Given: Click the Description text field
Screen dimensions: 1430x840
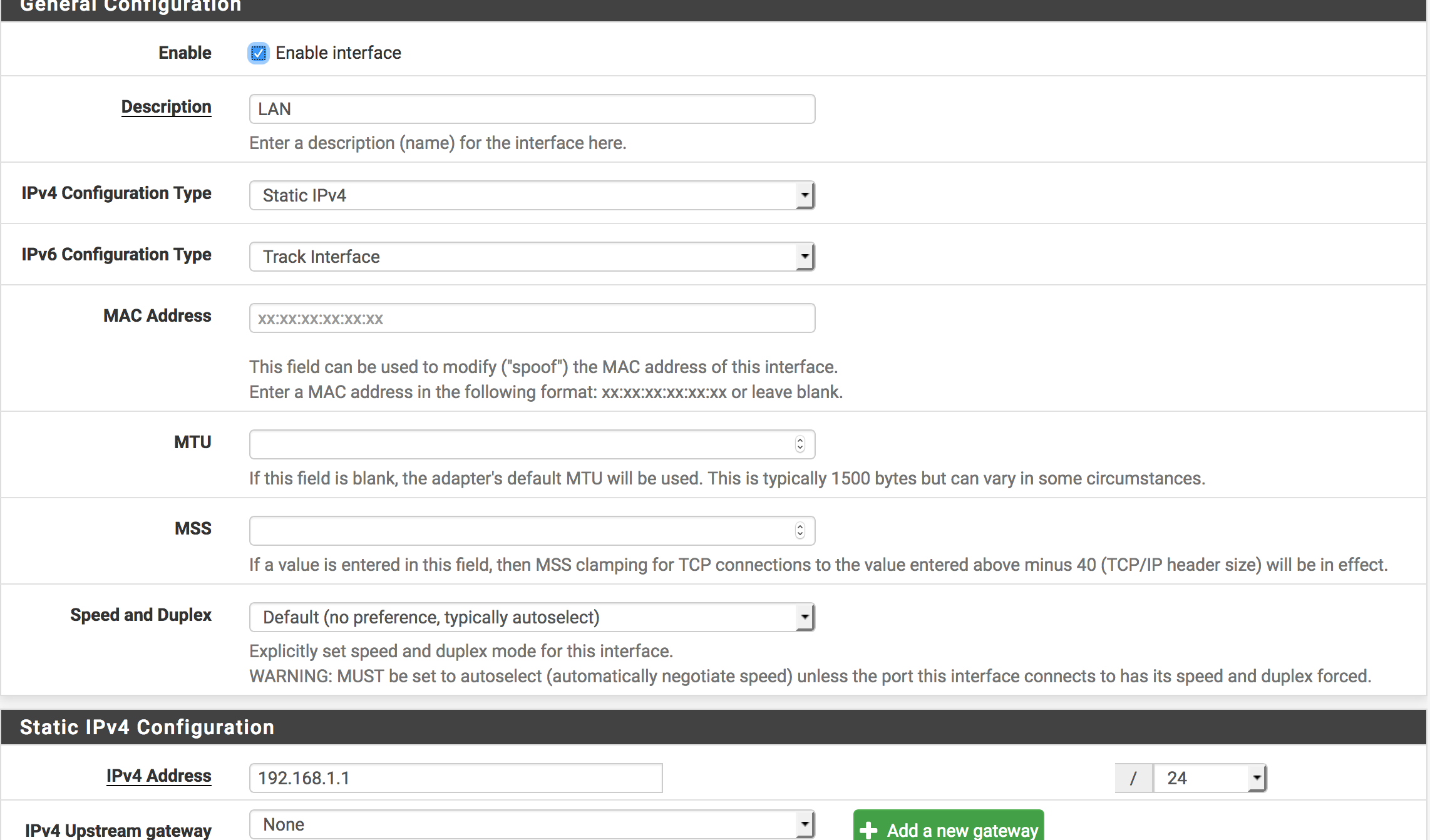Looking at the screenshot, I should pos(532,109).
